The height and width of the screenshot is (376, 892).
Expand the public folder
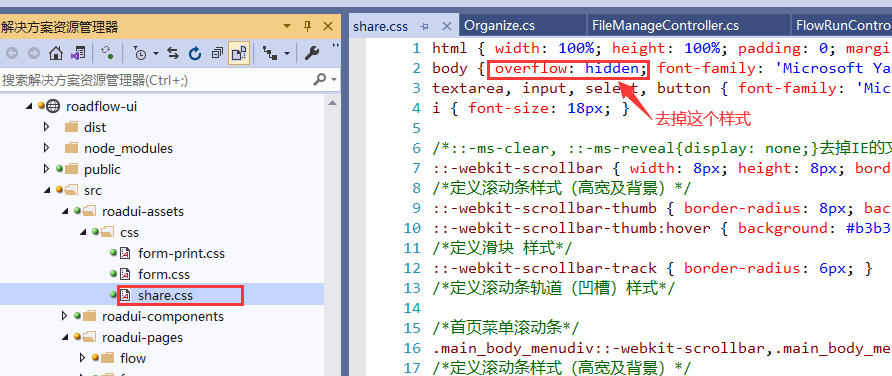click(46, 169)
